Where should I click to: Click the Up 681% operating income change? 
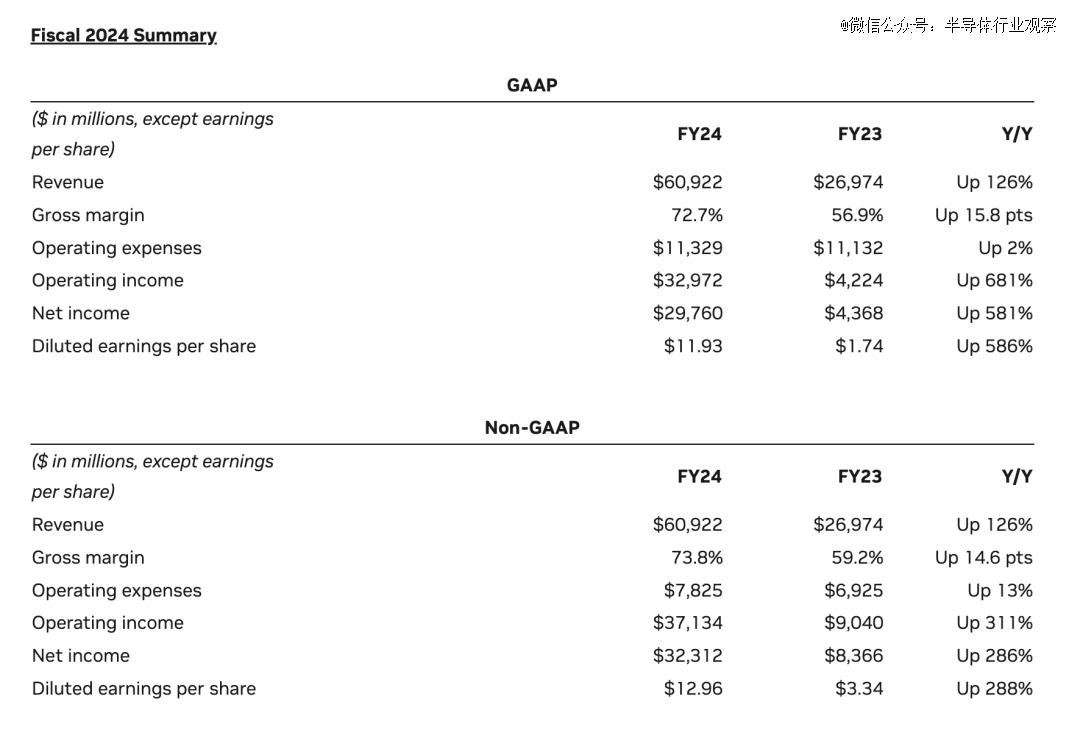coord(995,280)
